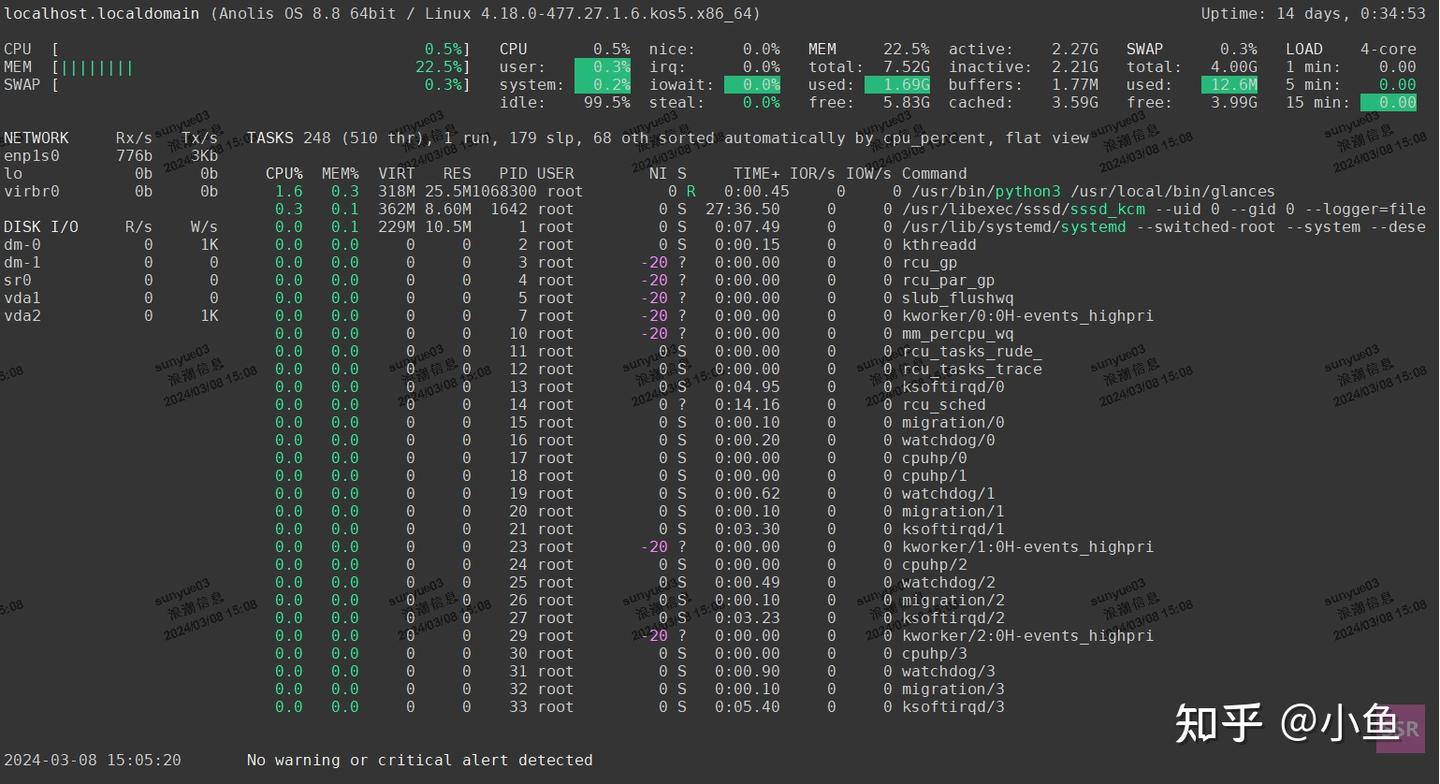Switch to the USER column header
This screenshot has height=784, width=1440.
[556, 173]
